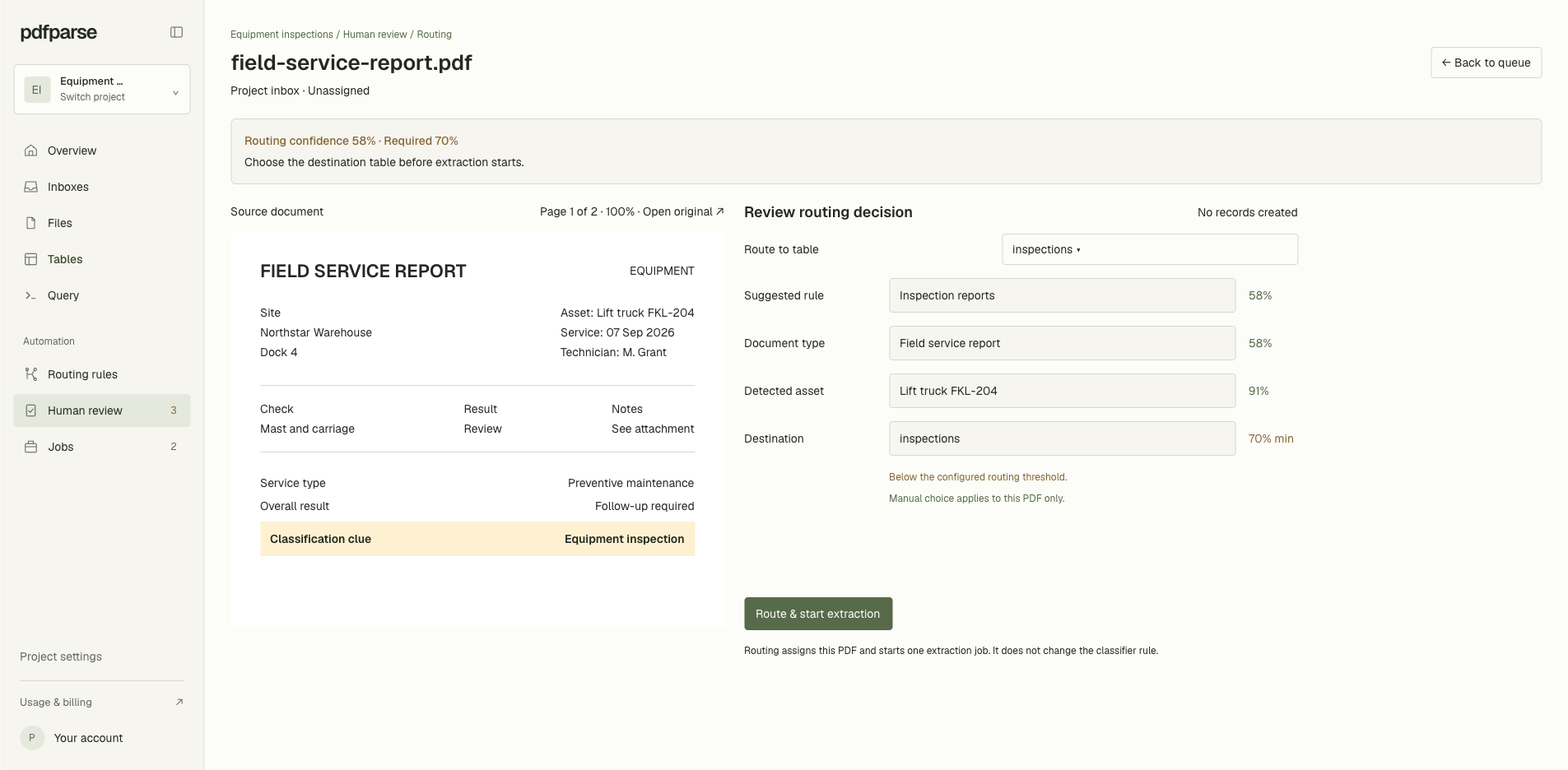Click the Suggested rule field
The image size is (1568, 770).
[x=1062, y=295]
